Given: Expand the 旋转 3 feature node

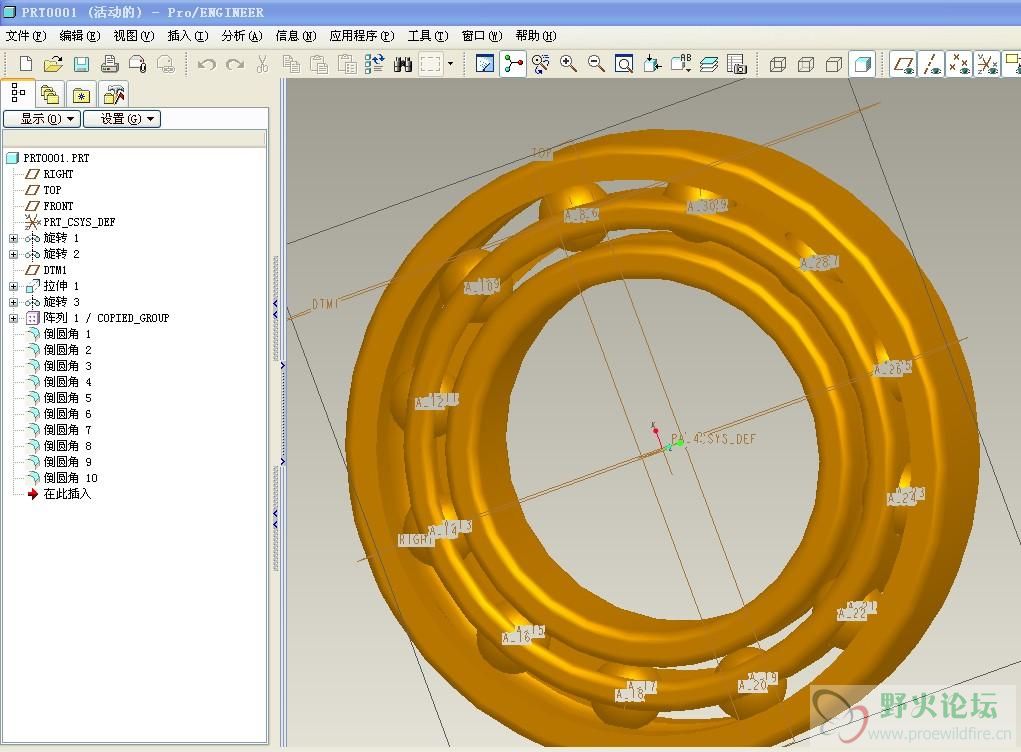Looking at the screenshot, I should (x=13, y=302).
